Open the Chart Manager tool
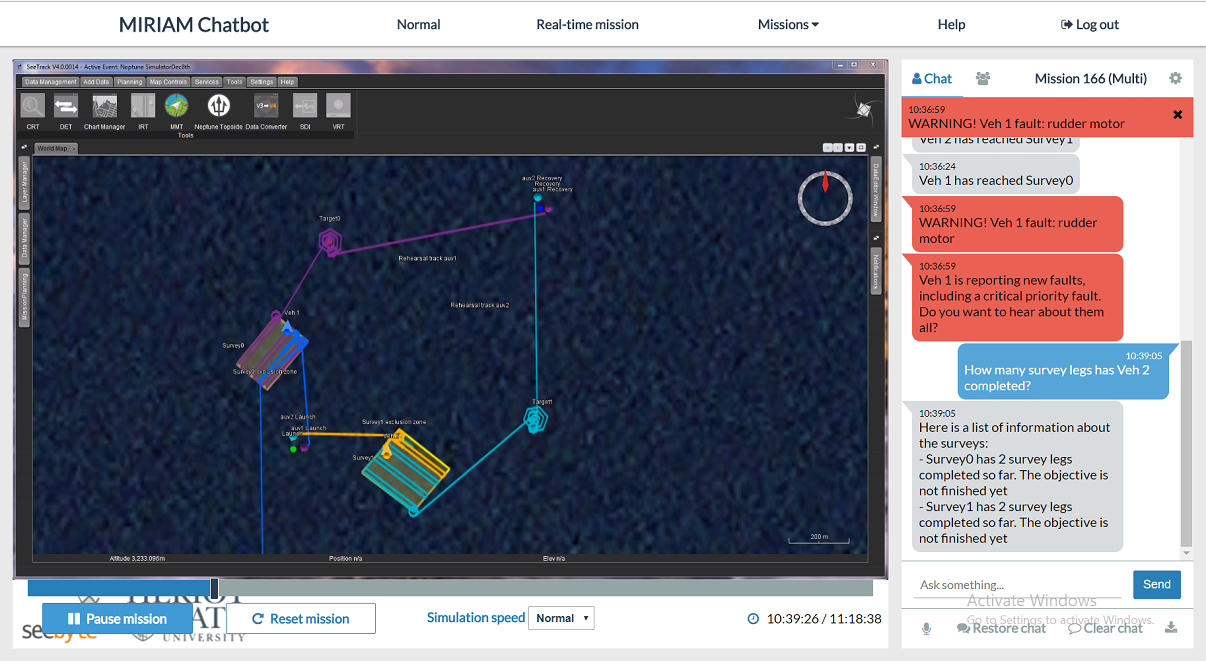The image size is (1206, 661). coord(105,107)
